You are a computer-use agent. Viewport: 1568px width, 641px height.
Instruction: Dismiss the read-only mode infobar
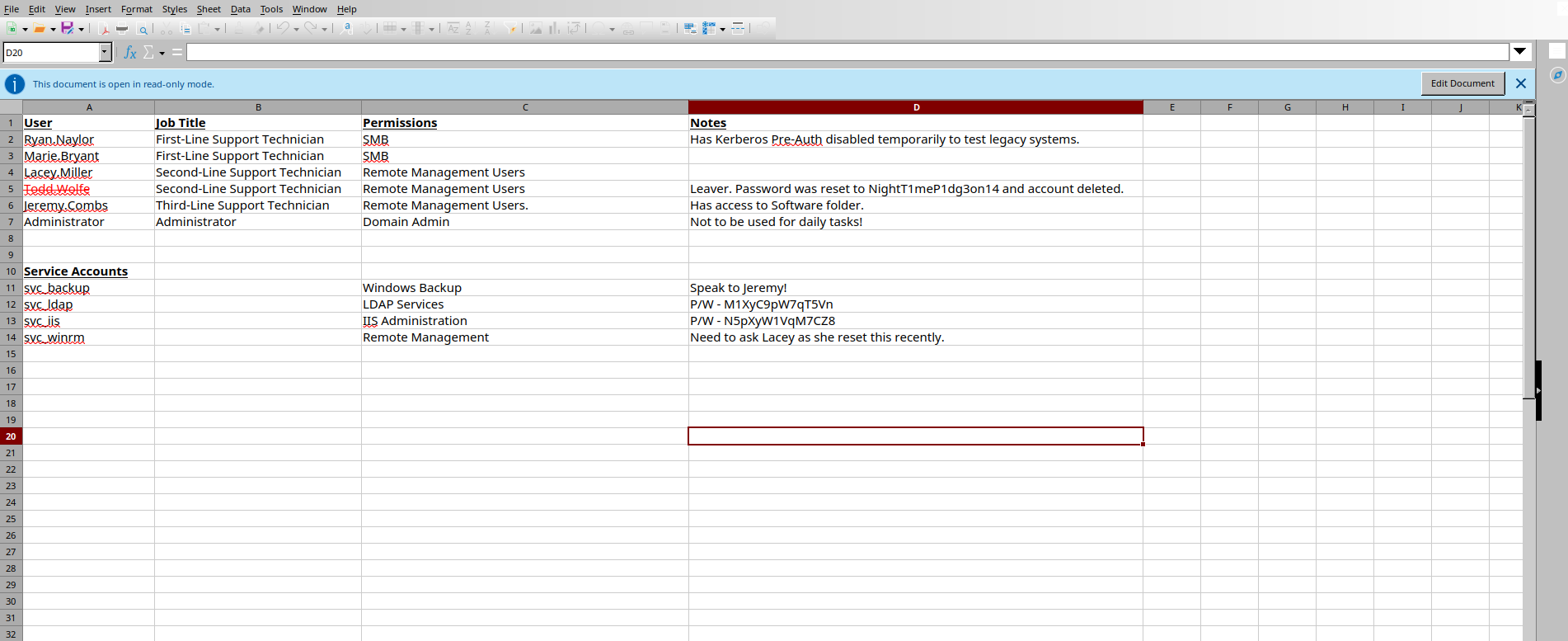point(1521,83)
